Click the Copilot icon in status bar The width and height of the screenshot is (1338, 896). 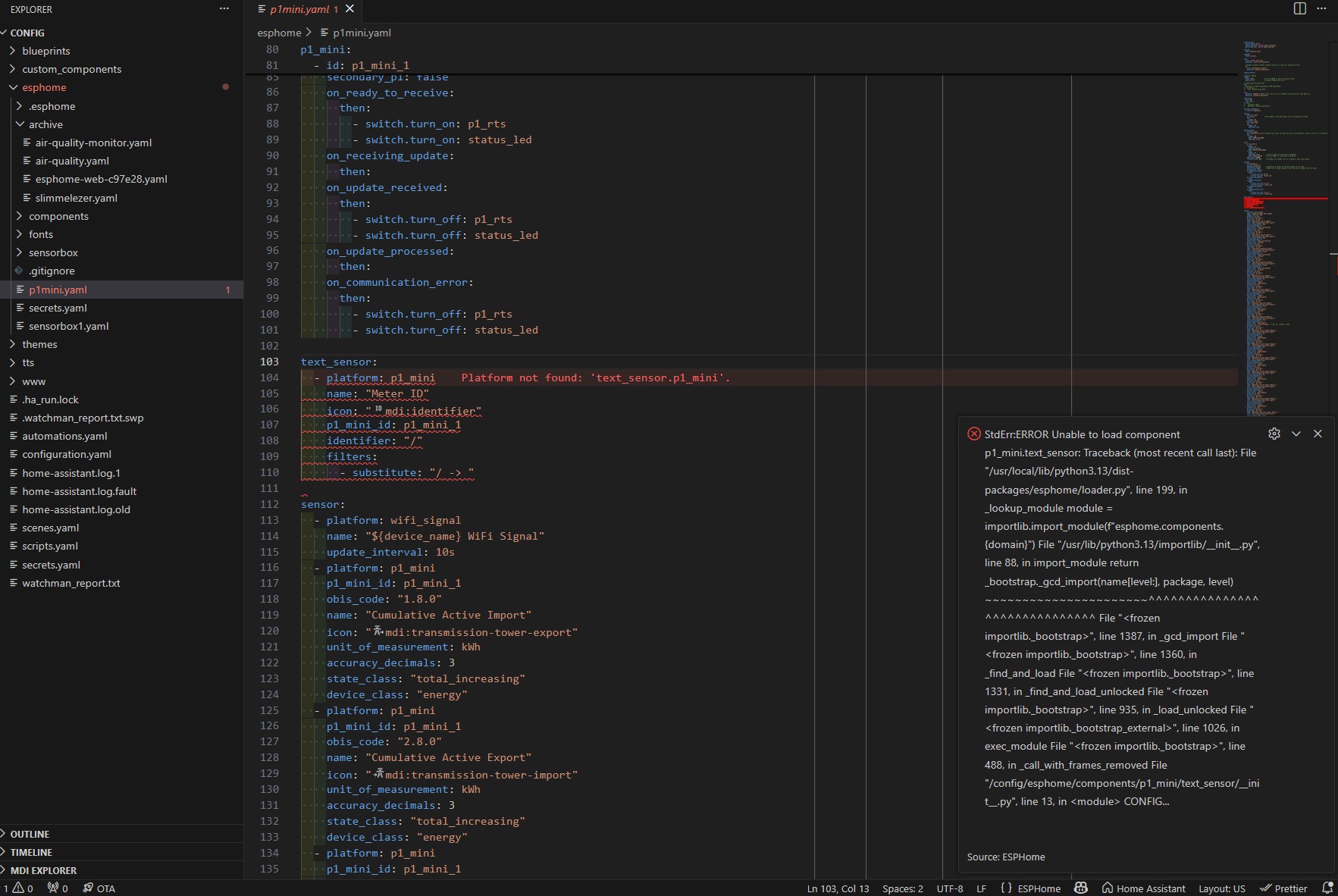pos(1081,888)
